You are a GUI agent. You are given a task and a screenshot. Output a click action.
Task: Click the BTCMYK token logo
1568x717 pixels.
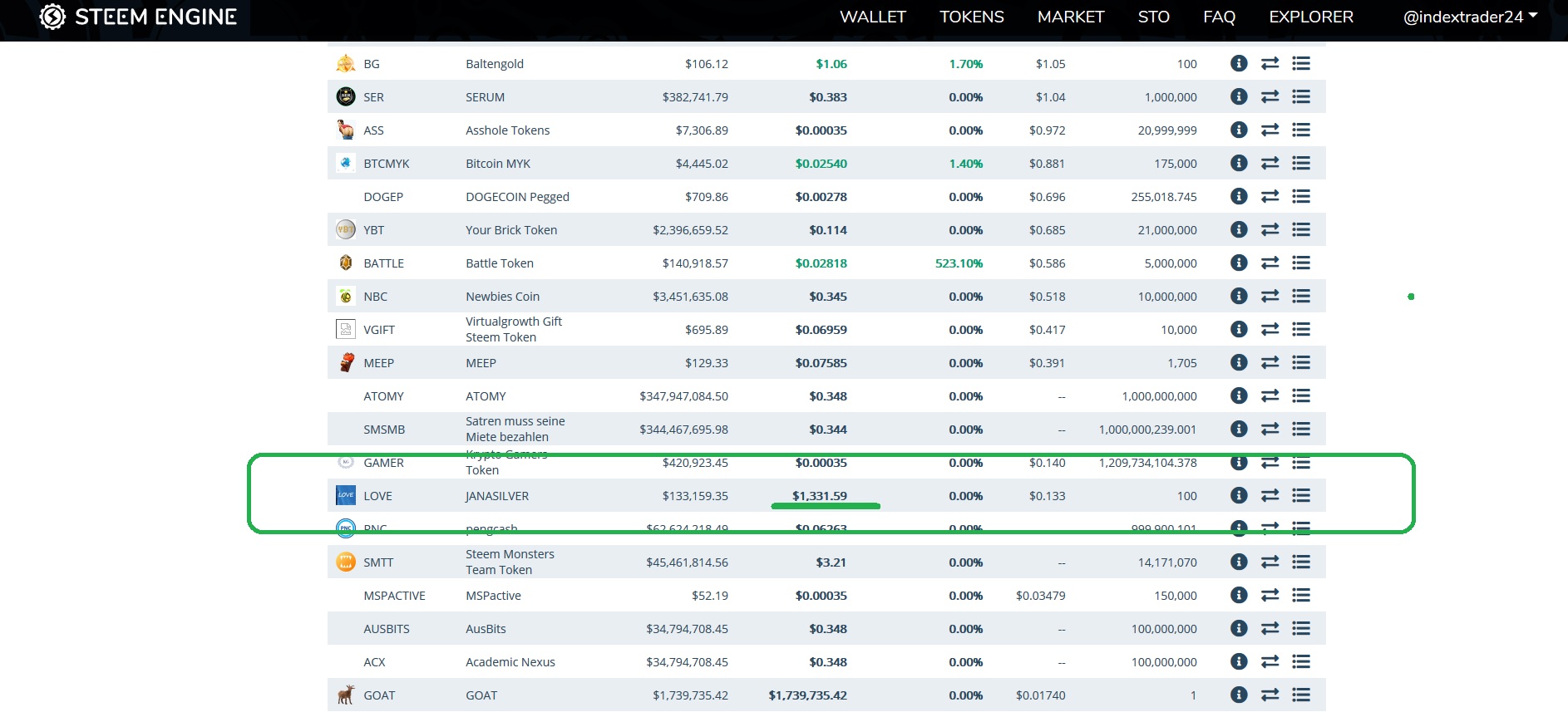click(x=345, y=163)
